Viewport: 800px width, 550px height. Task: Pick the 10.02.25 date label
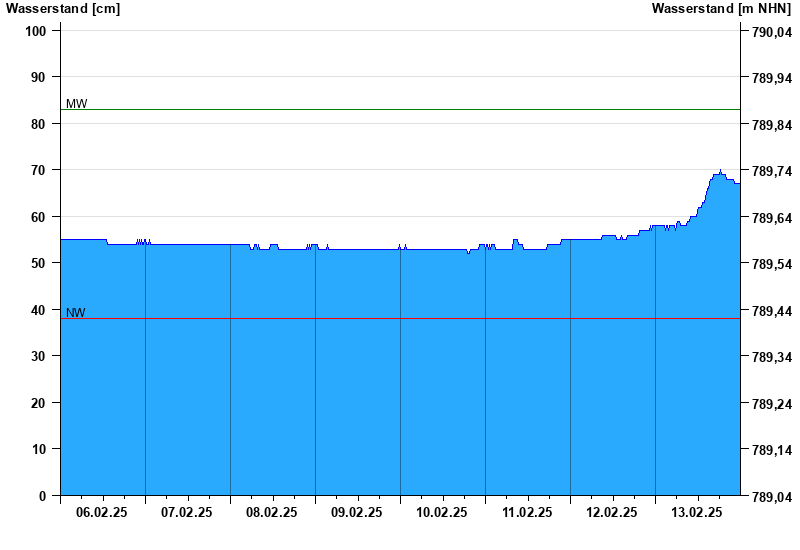pyautogui.click(x=442, y=512)
